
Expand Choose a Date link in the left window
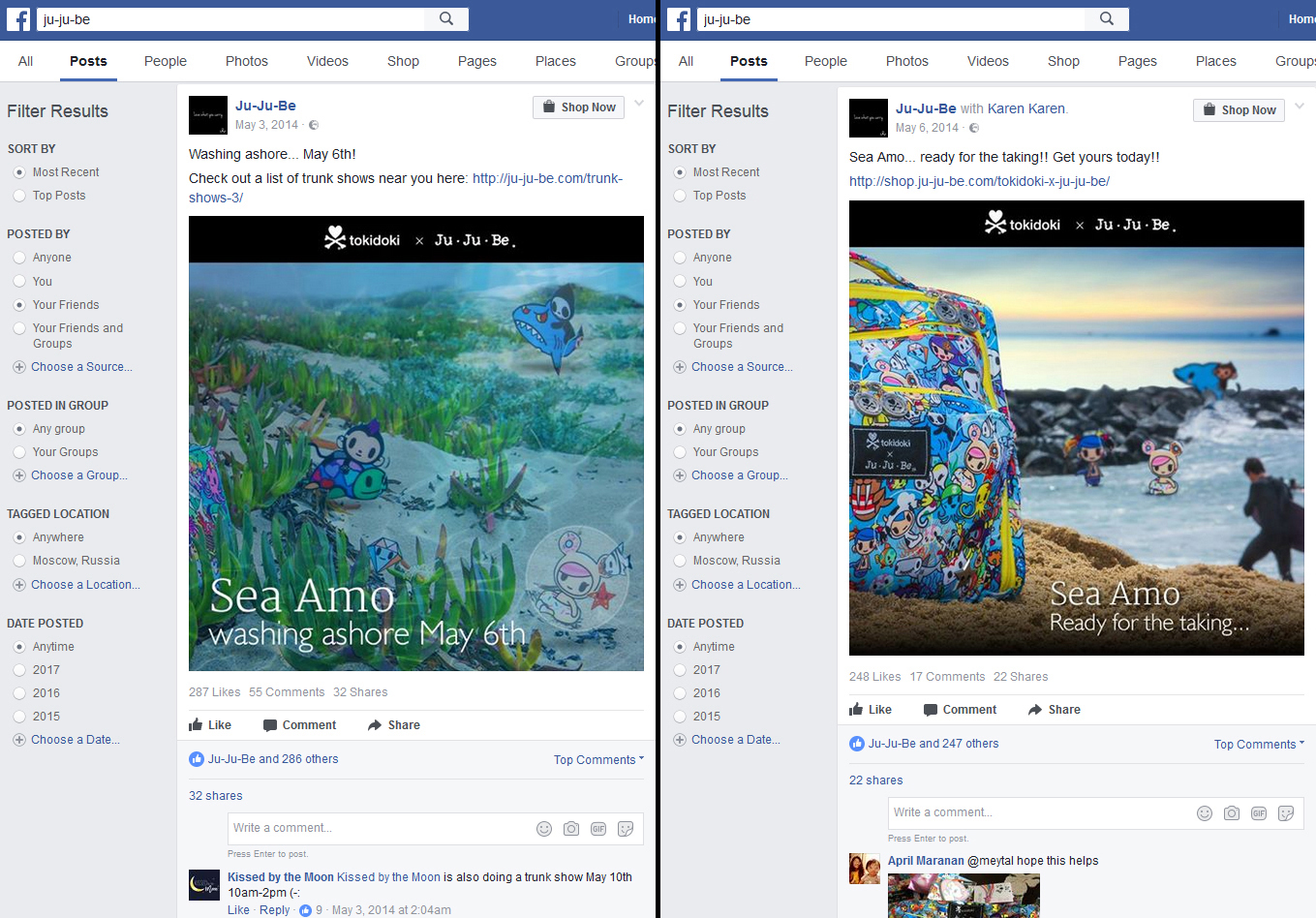tap(76, 740)
